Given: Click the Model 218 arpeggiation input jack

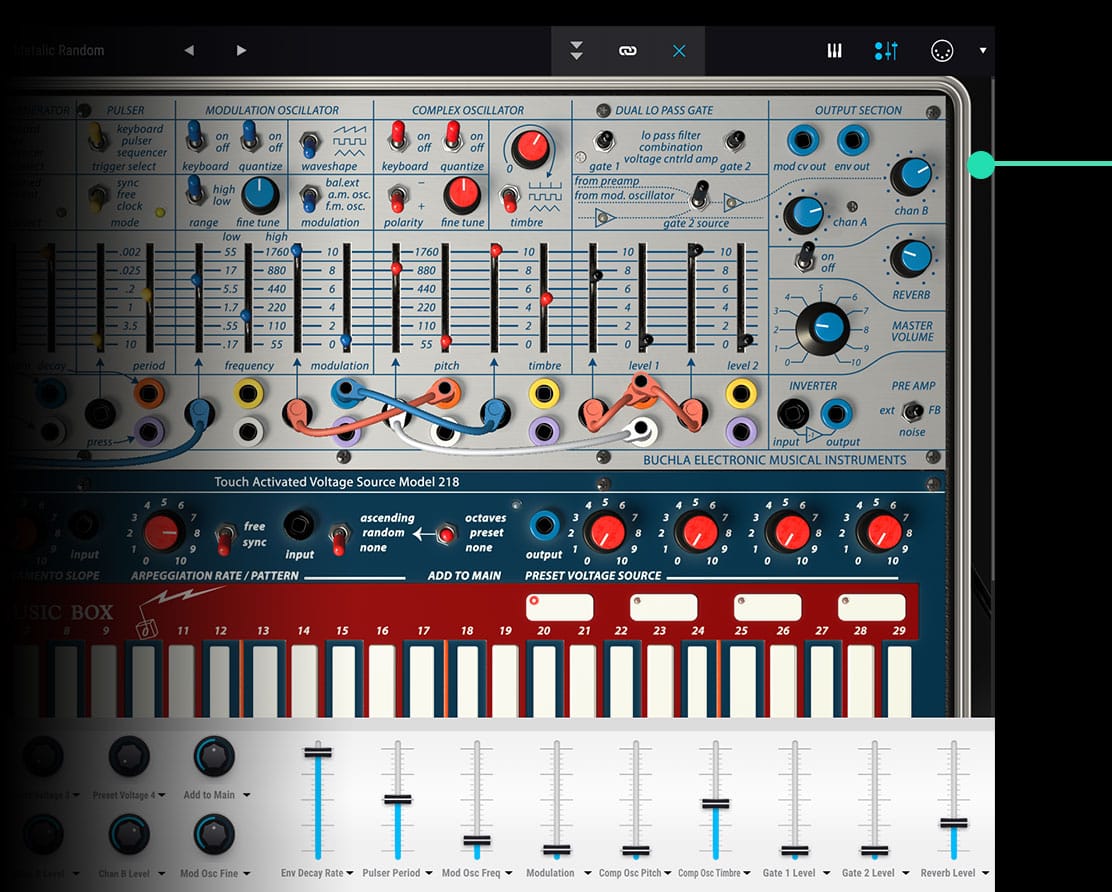Looking at the screenshot, I should (x=299, y=526).
